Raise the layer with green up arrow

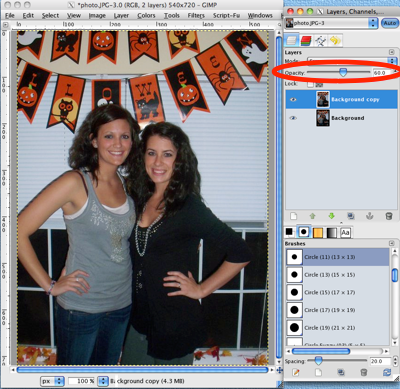(x=312, y=216)
